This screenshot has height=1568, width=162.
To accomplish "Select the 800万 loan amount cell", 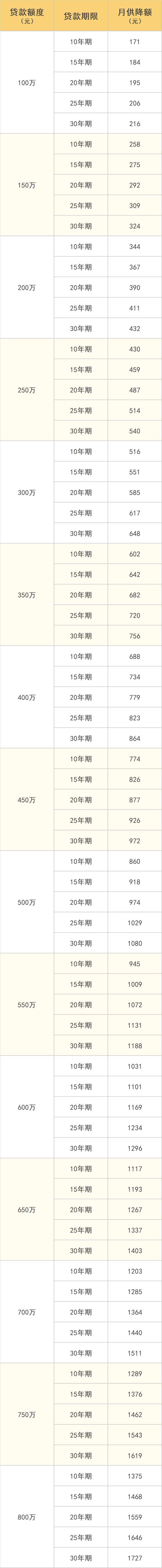I will pos(27,1517).
